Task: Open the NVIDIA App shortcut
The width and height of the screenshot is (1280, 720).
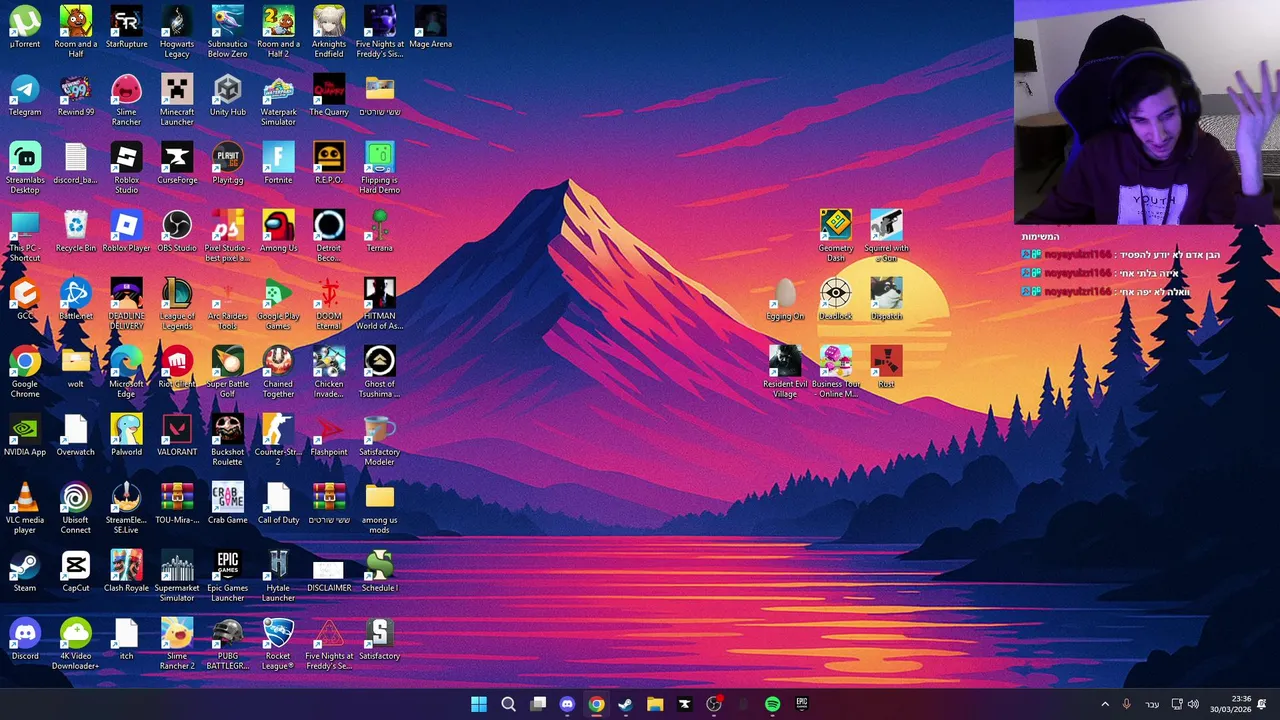Action: [25, 435]
